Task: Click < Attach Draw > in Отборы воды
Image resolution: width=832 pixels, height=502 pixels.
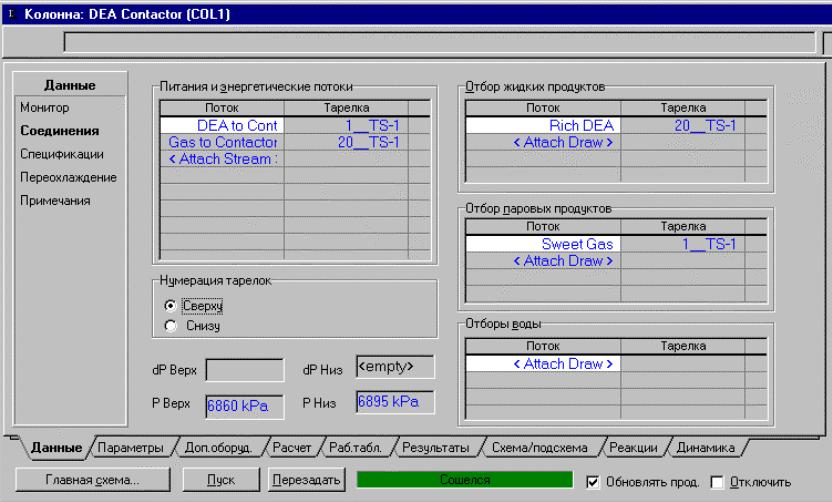Action: [543, 364]
